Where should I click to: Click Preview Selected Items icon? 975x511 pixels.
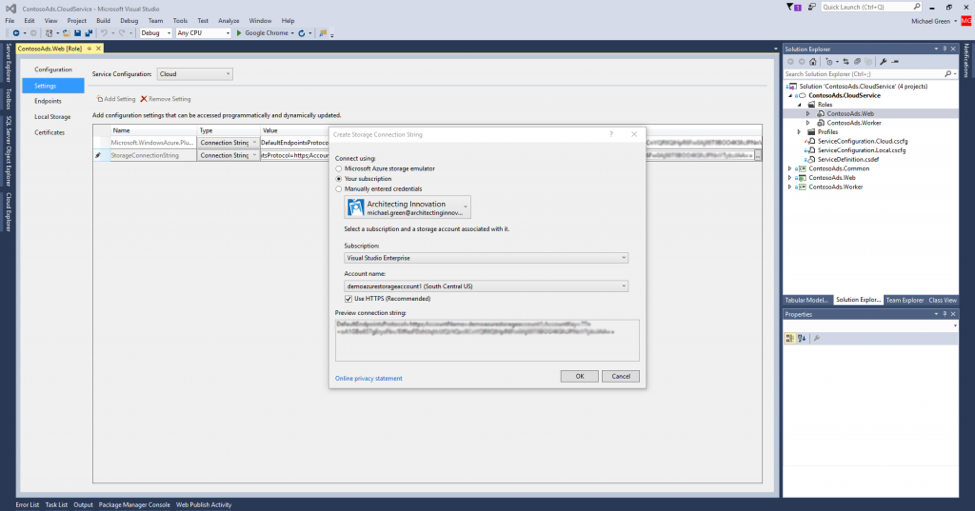pos(895,62)
